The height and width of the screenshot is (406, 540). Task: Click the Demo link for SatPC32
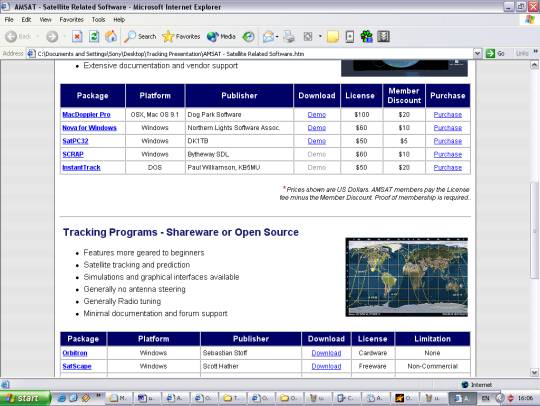(317, 141)
